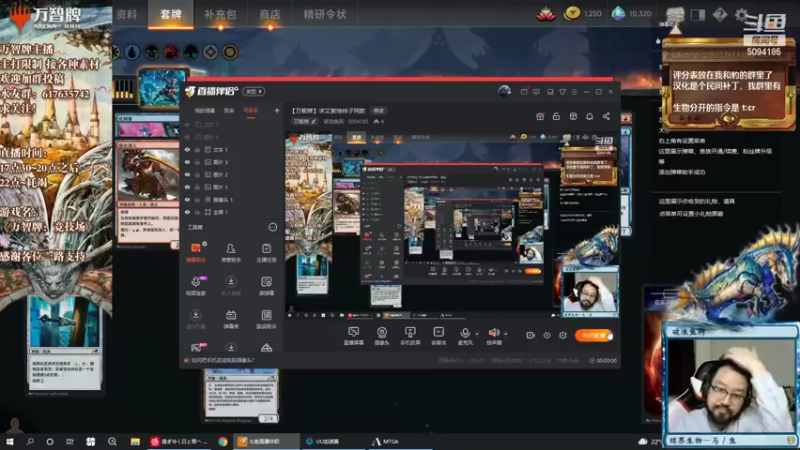The width and height of the screenshot is (800, 450).
Task: Hide the 全屏 1 layer with its eye
Action: pos(187,212)
